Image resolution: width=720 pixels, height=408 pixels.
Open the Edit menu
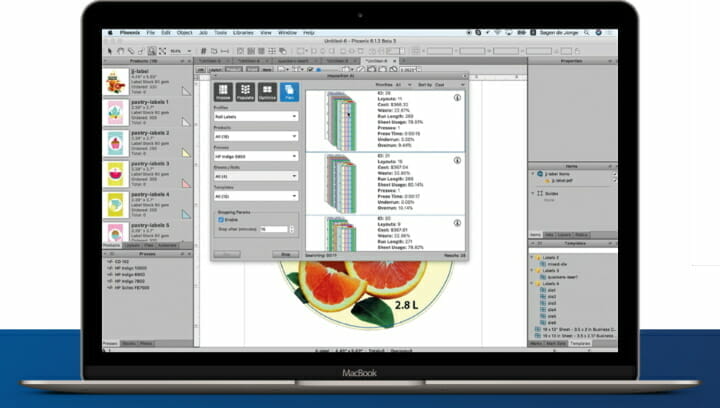(x=166, y=33)
